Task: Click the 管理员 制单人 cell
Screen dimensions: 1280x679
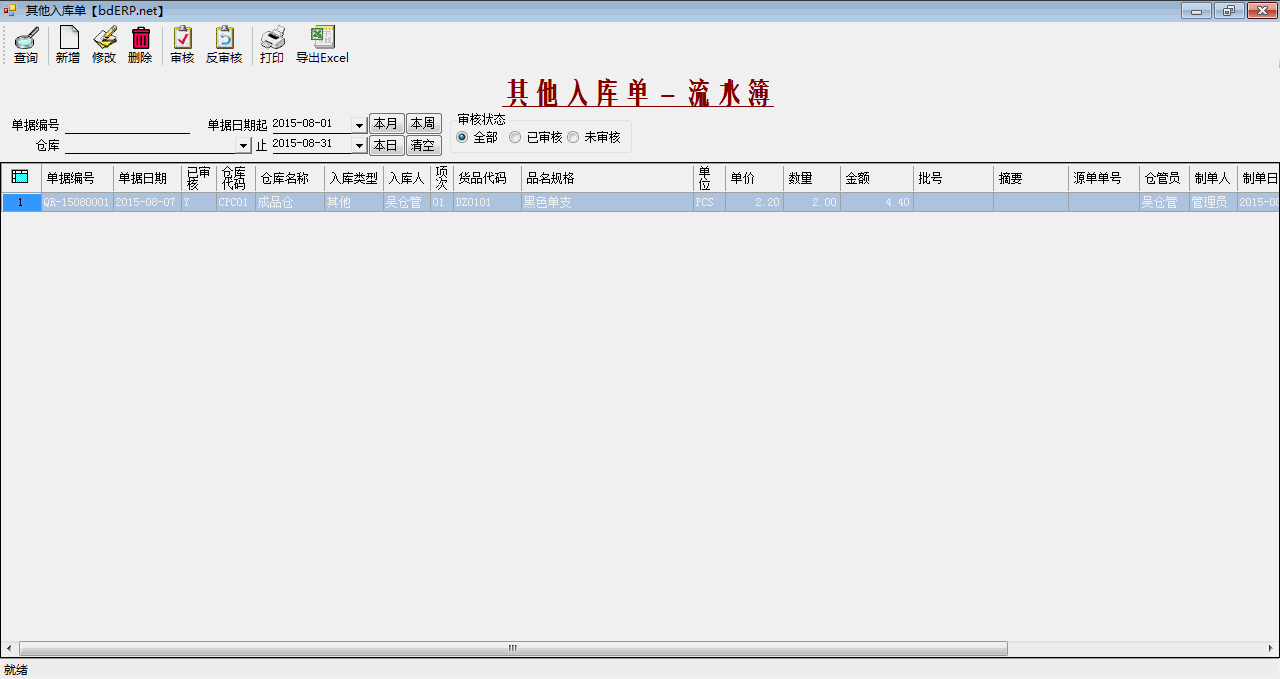Action: 1213,202
